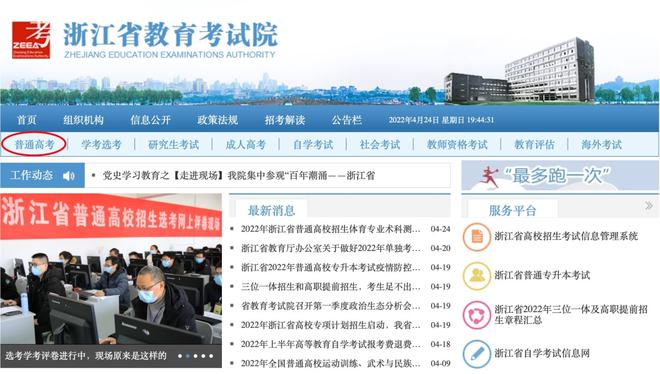This screenshot has height=374, width=660.
Task: Mute the 工作动态 speaker icon
Action: 68,175
